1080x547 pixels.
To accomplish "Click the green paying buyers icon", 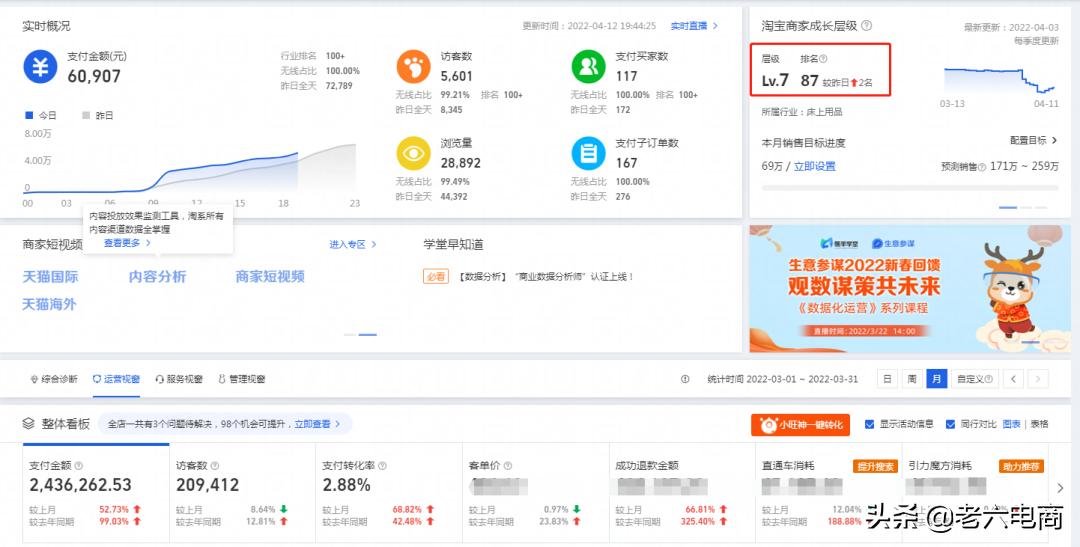I will (x=588, y=67).
